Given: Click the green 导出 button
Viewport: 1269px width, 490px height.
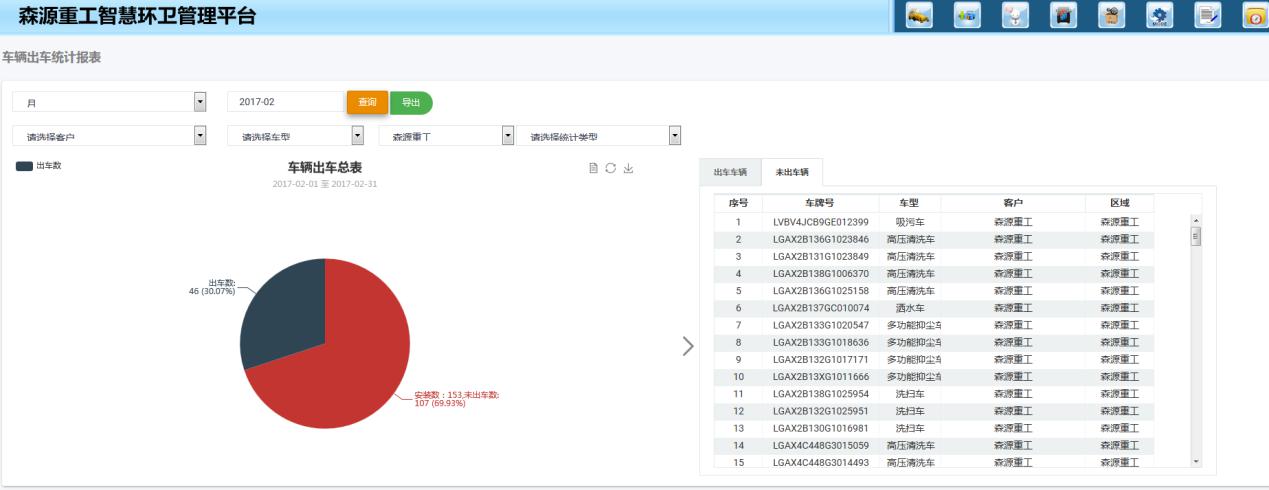Looking at the screenshot, I should [410, 102].
